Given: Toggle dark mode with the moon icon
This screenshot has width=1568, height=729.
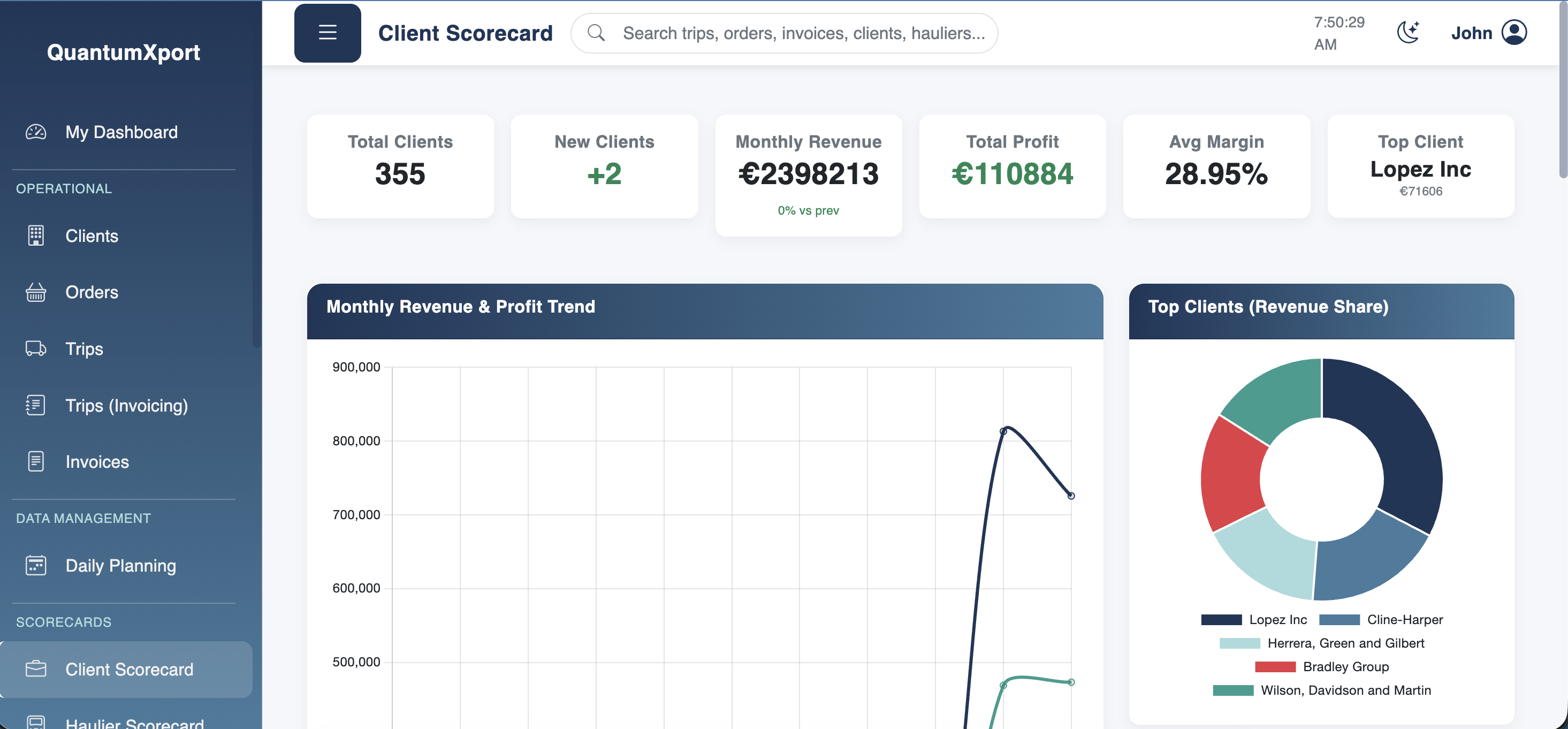Looking at the screenshot, I should (1409, 32).
